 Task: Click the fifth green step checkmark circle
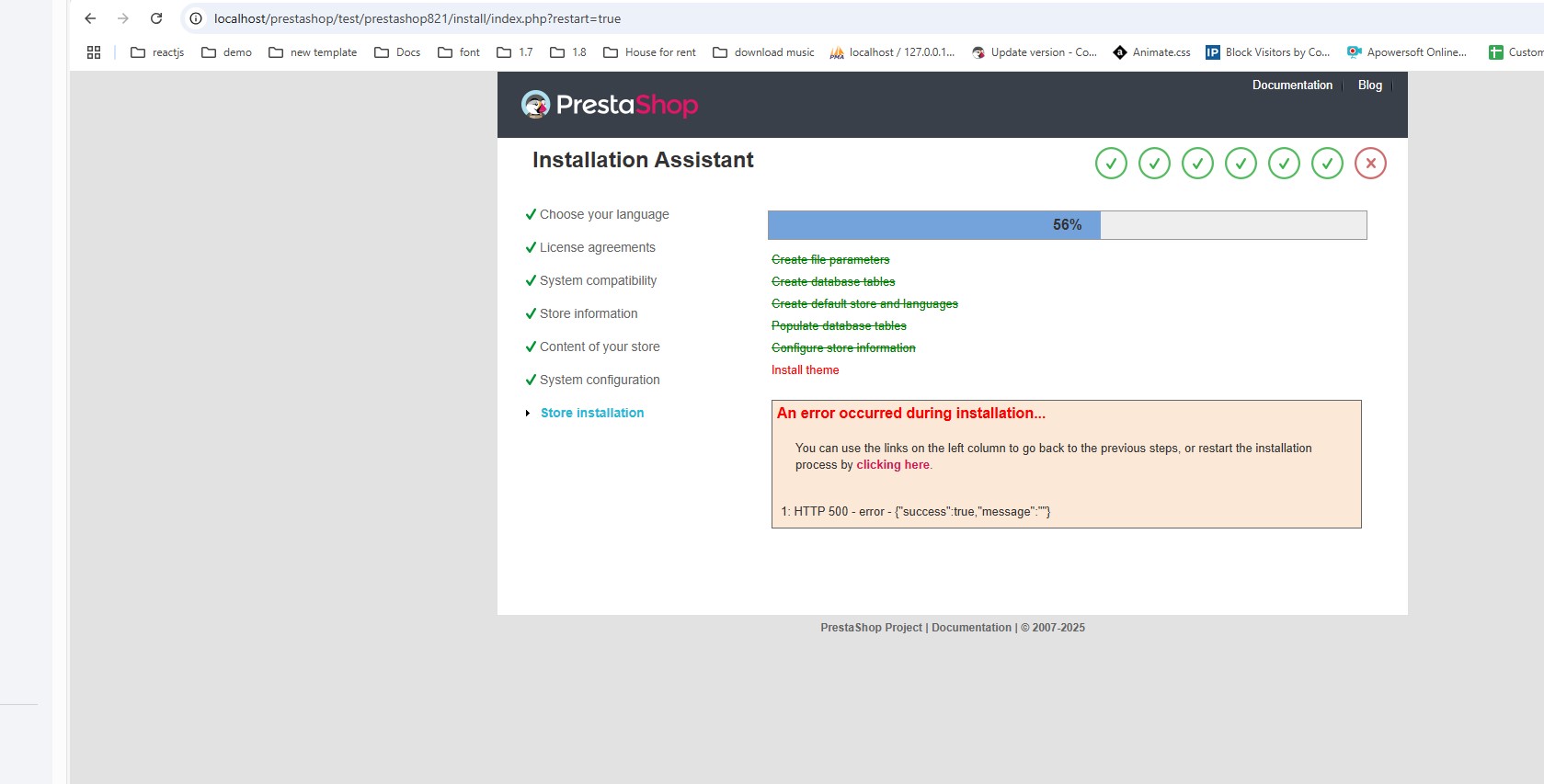[x=1284, y=164]
